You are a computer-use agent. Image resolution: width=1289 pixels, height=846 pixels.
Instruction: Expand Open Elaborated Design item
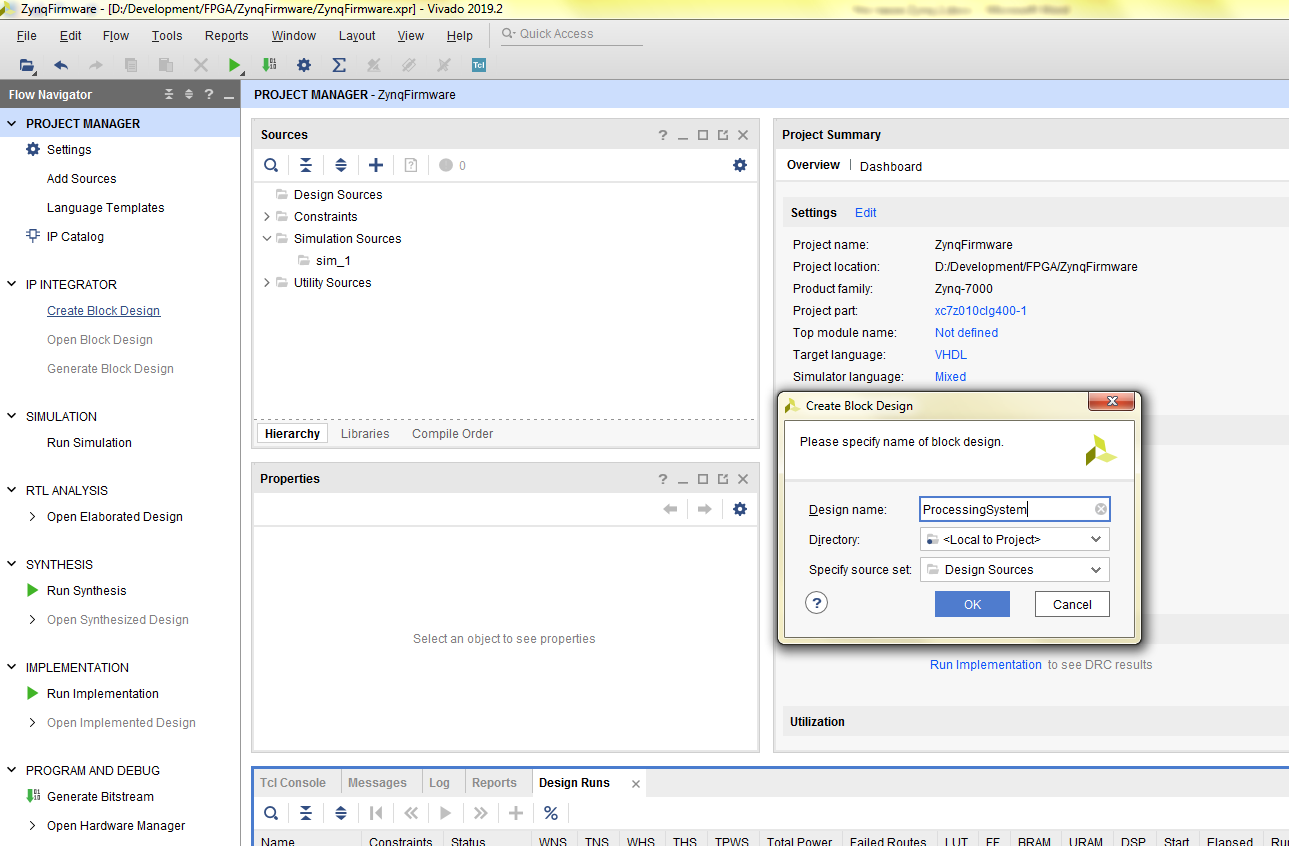coord(33,517)
